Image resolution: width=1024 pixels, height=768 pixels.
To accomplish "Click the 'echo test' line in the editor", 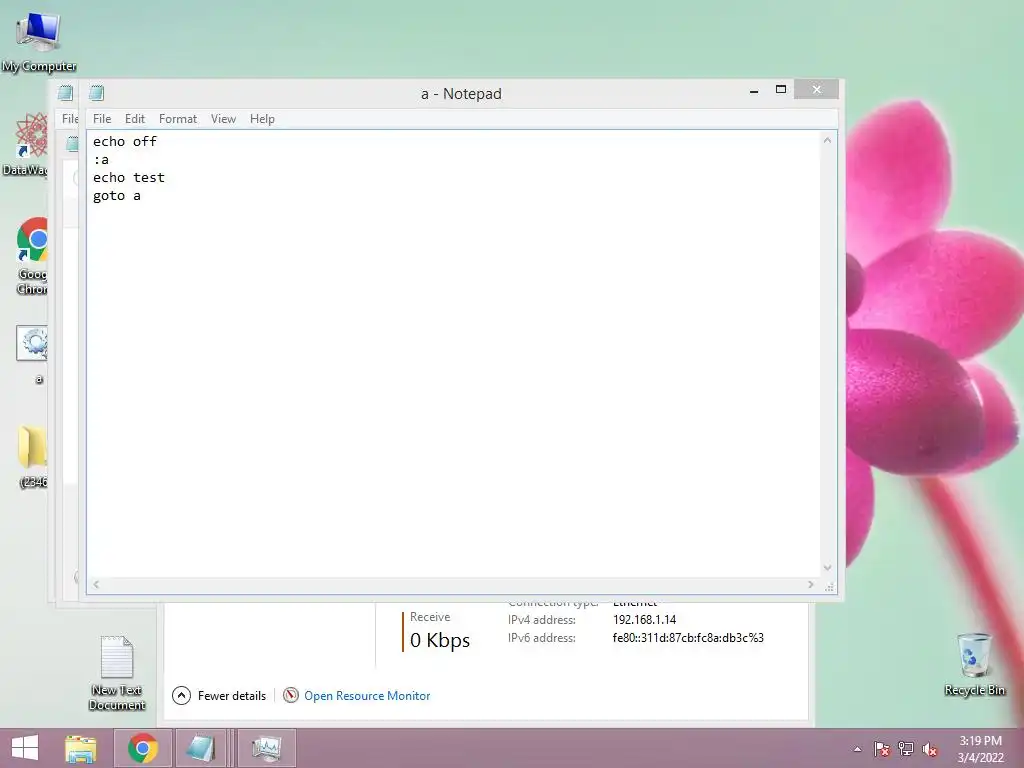I will point(129,178).
